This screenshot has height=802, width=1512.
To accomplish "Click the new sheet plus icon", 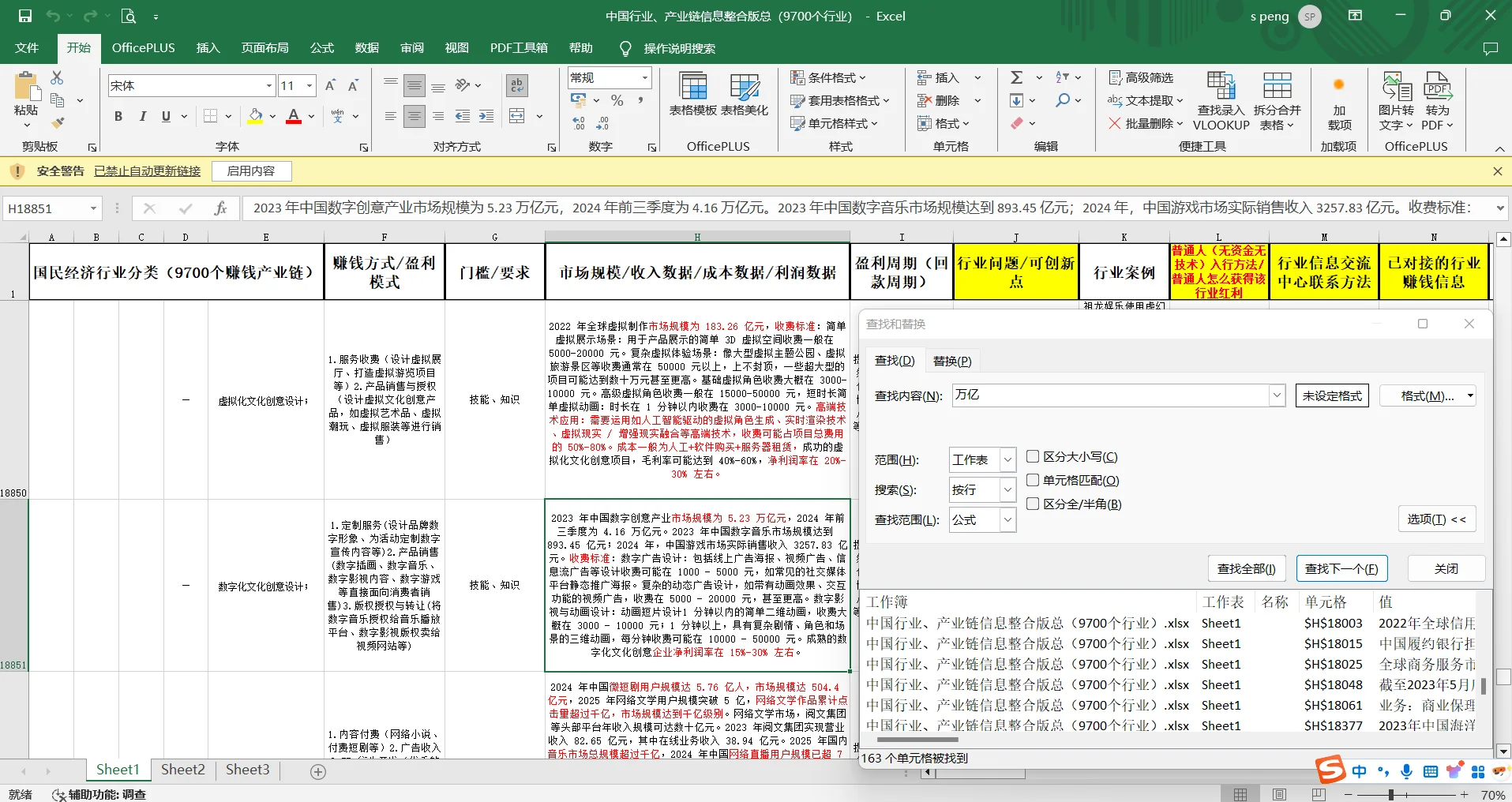I will [318, 771].
